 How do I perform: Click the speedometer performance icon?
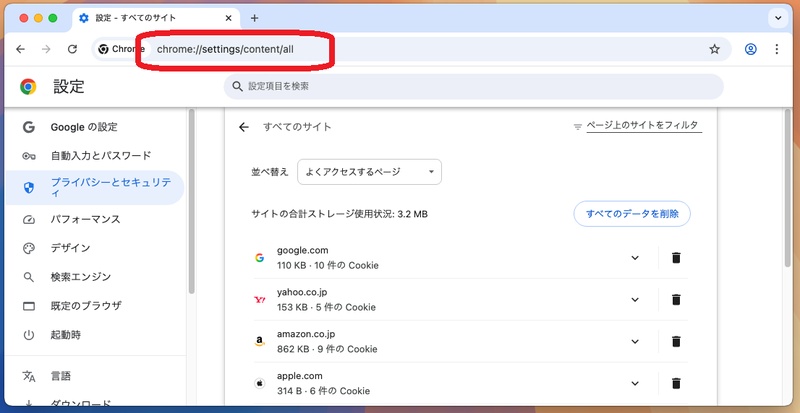point(29,220)
